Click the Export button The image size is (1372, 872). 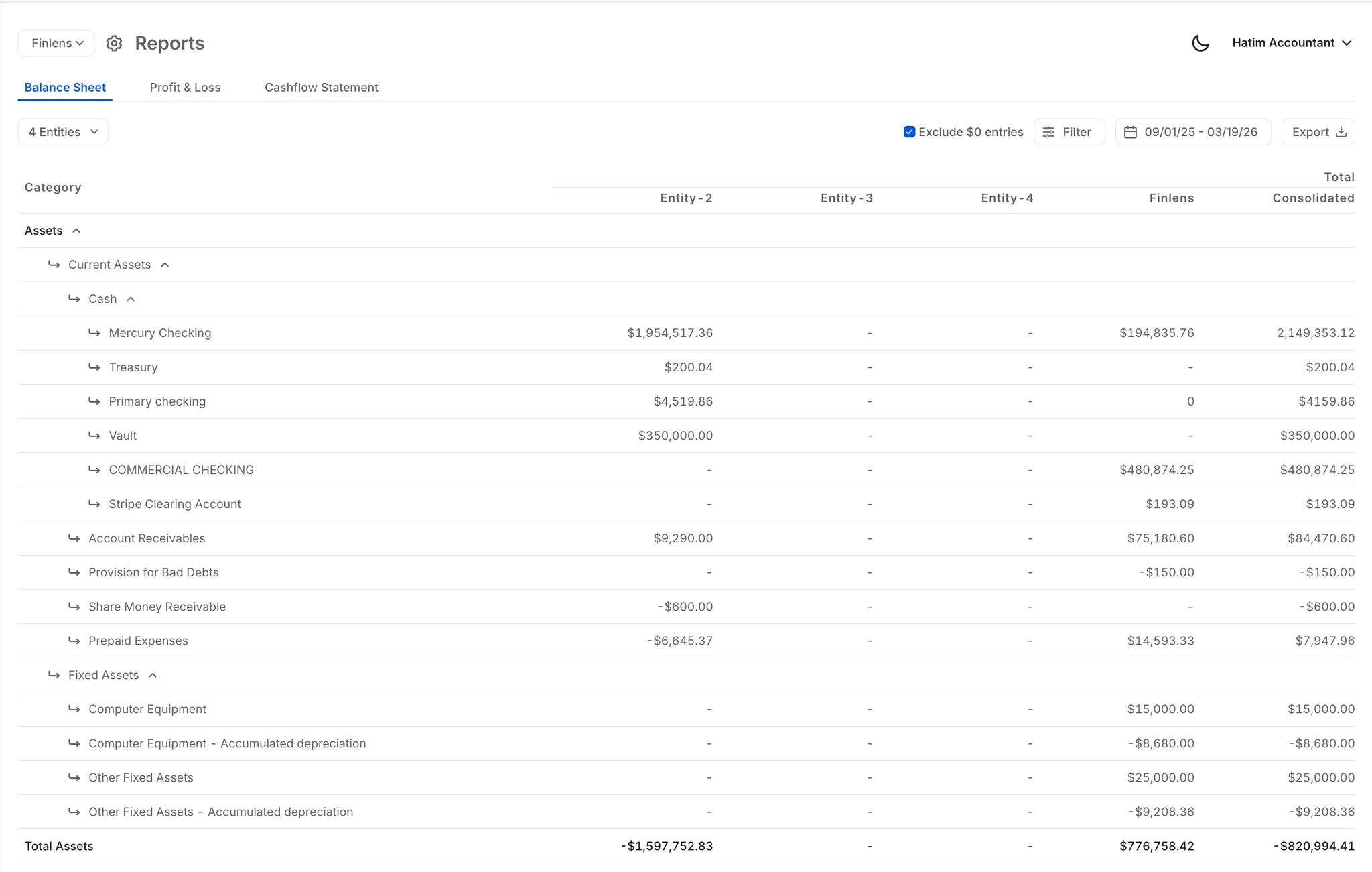click(x=1310, y=132)
